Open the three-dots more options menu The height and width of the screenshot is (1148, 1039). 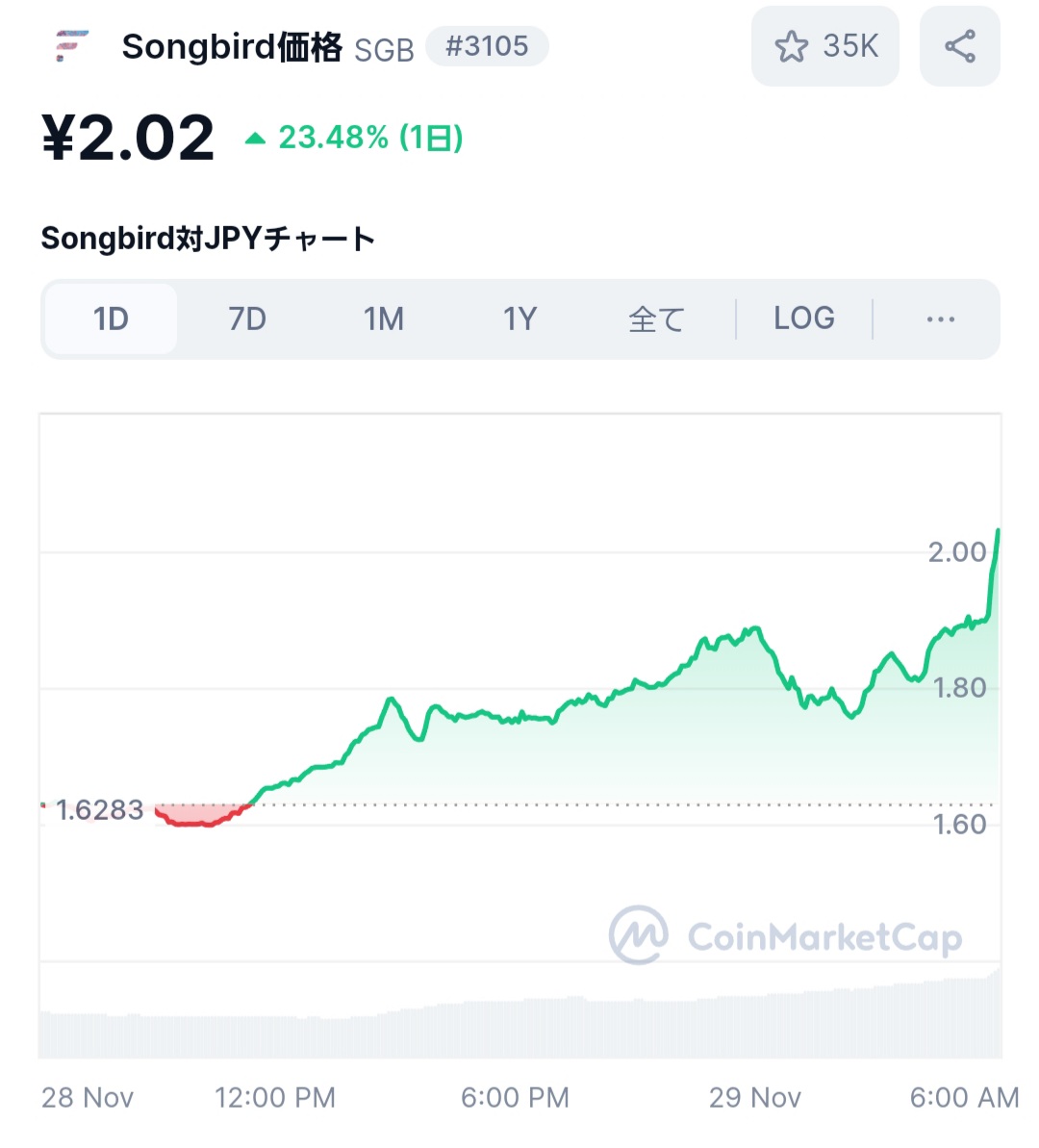(940, 319)
